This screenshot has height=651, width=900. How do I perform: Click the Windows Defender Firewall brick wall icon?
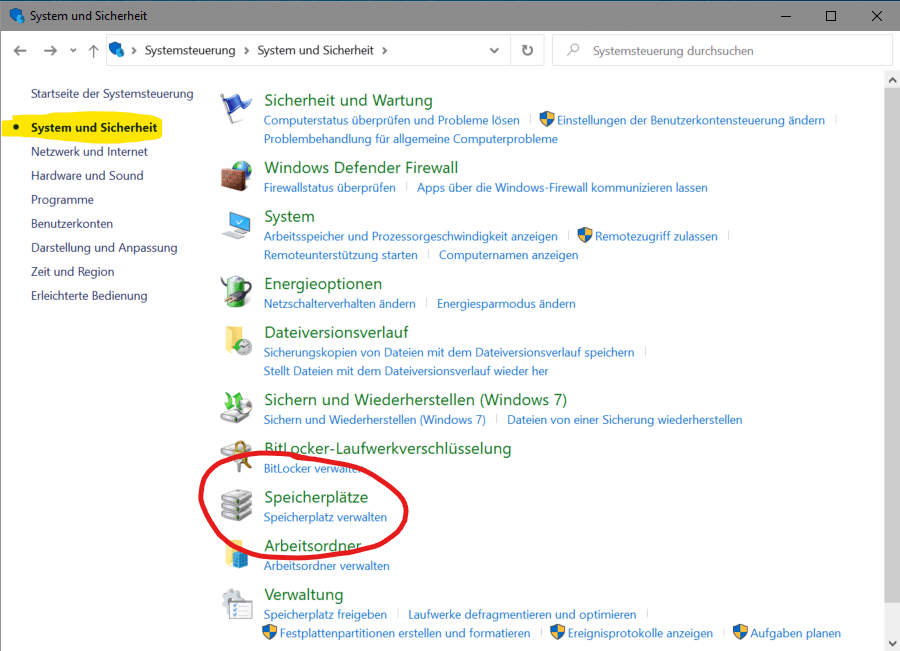click(x=236, y=176)
